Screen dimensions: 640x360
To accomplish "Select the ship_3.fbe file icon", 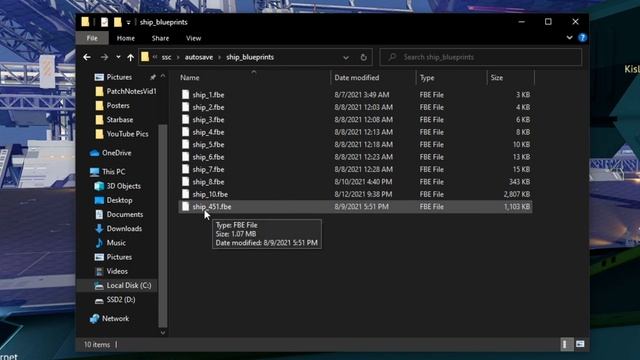I will [186, 120].
